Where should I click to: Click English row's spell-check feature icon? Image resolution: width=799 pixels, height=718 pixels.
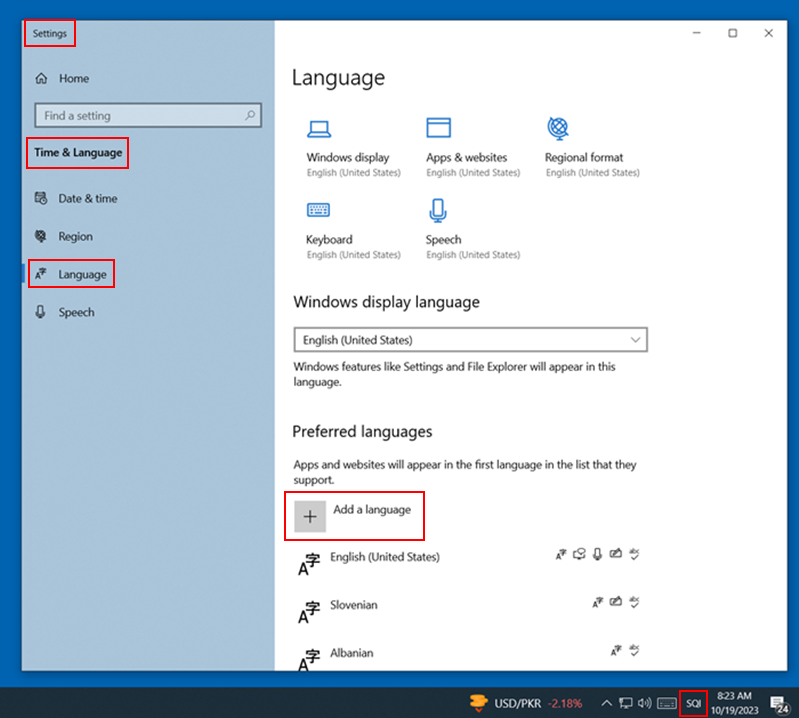pos(634,554)
